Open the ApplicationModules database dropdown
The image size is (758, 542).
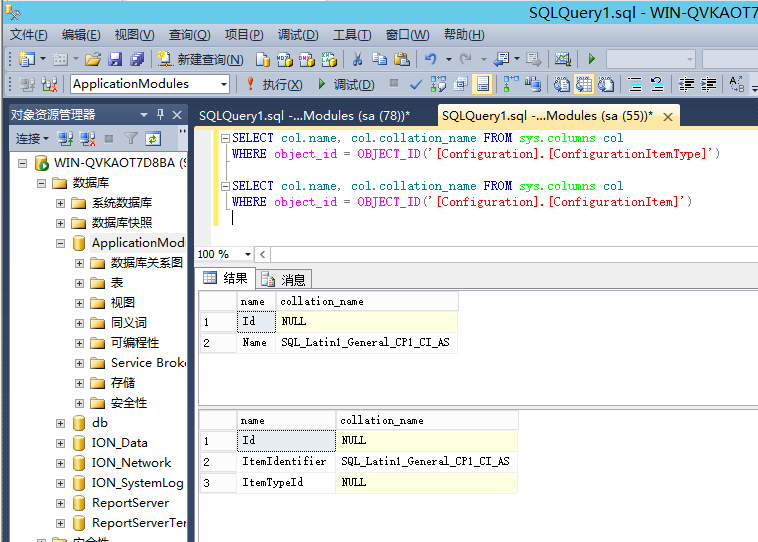(223, 85)
